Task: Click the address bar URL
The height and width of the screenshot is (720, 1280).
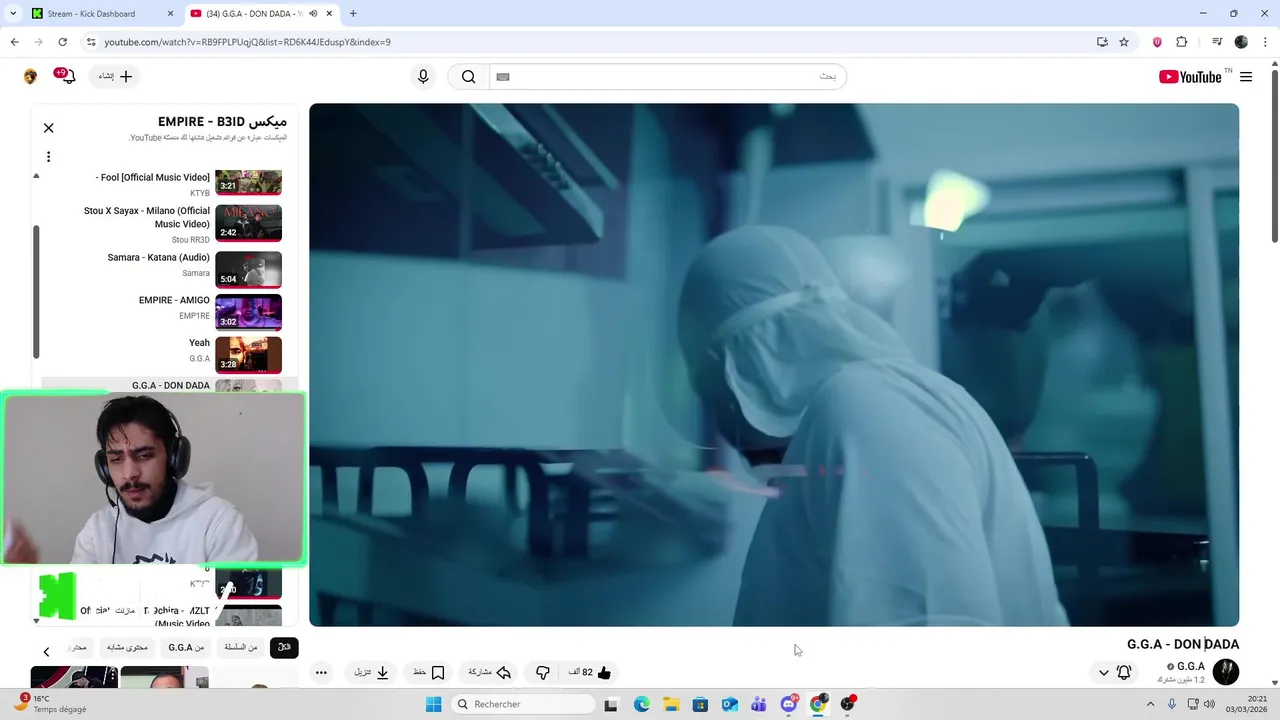Action: coord(248,42)
